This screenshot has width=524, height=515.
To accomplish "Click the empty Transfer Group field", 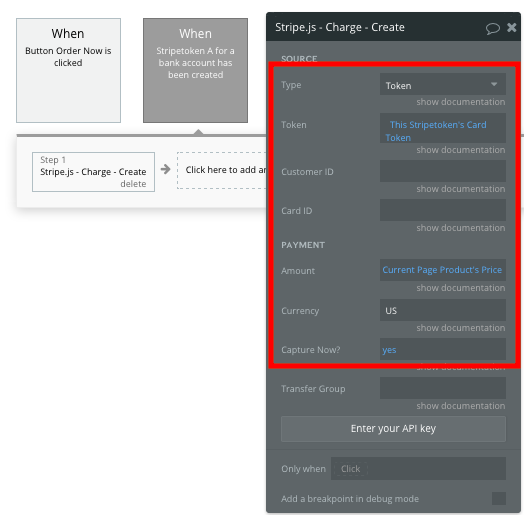I will coord(442,388).
